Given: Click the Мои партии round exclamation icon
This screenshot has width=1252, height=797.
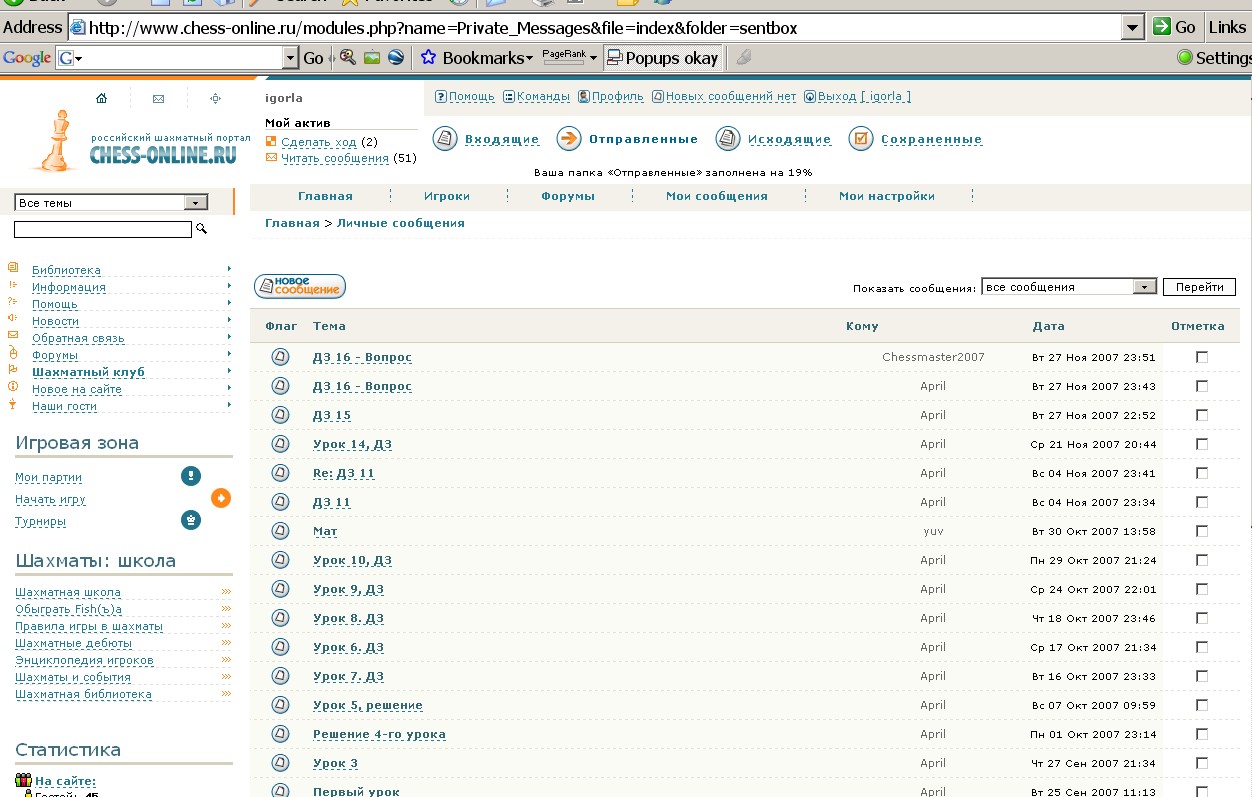Looking at the screenshot, I should click(191, 476).
